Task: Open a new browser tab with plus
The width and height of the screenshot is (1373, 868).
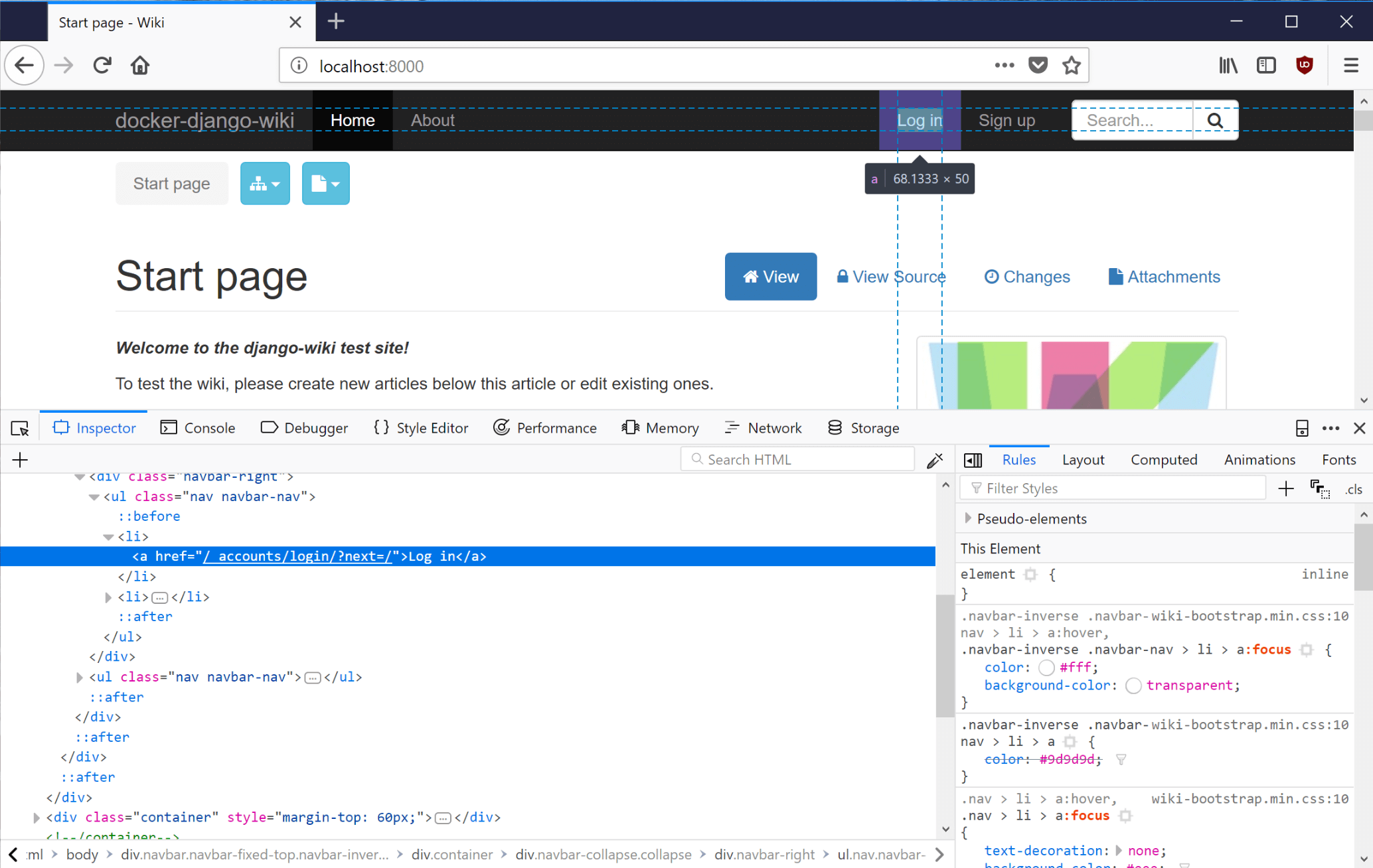Action: pos(336,21)
